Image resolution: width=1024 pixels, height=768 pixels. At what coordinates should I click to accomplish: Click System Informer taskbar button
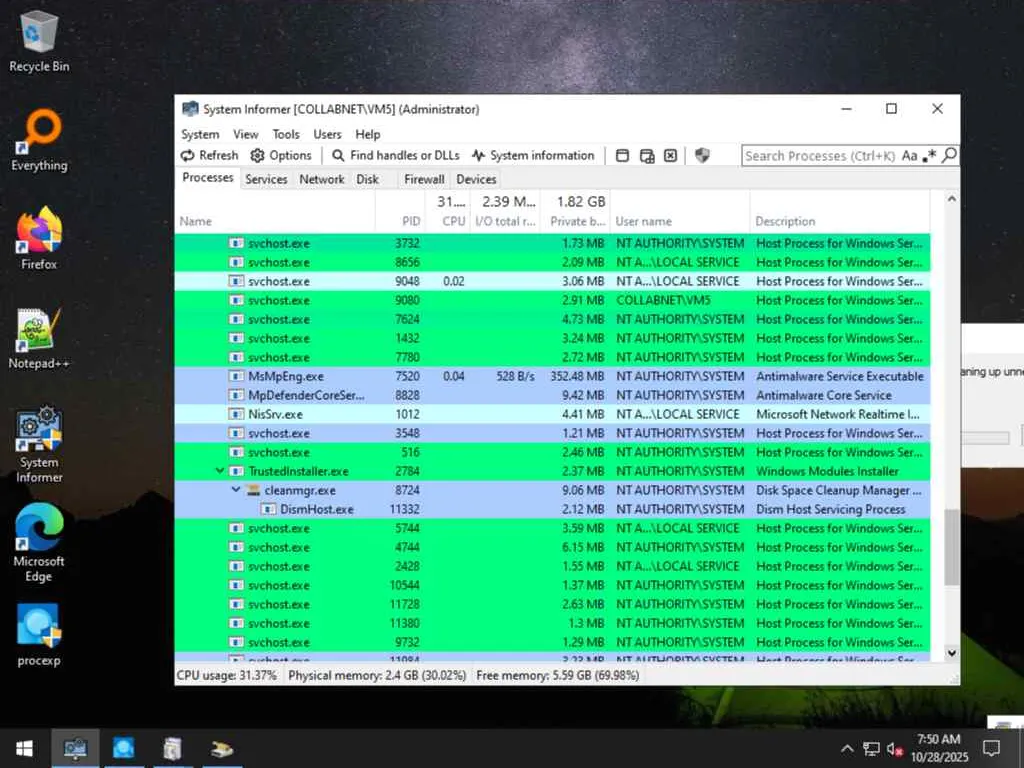75,748
